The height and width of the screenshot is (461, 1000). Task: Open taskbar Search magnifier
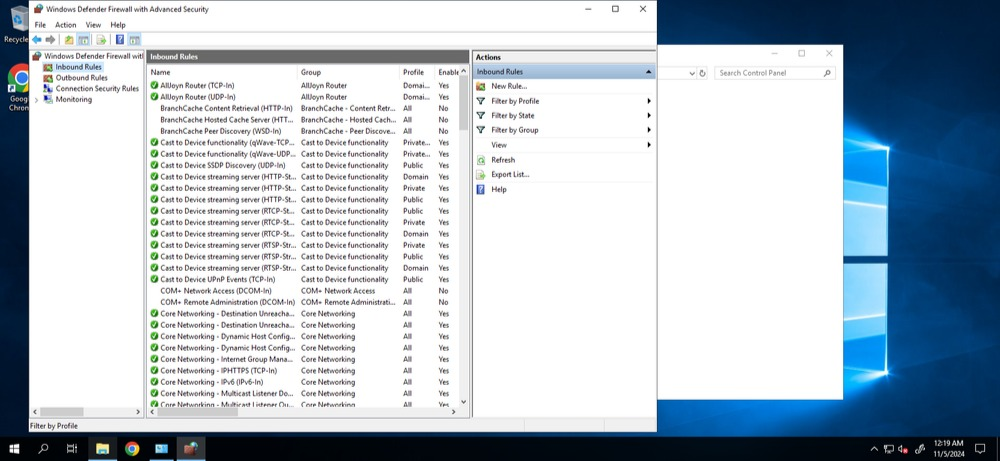point(43,449)
